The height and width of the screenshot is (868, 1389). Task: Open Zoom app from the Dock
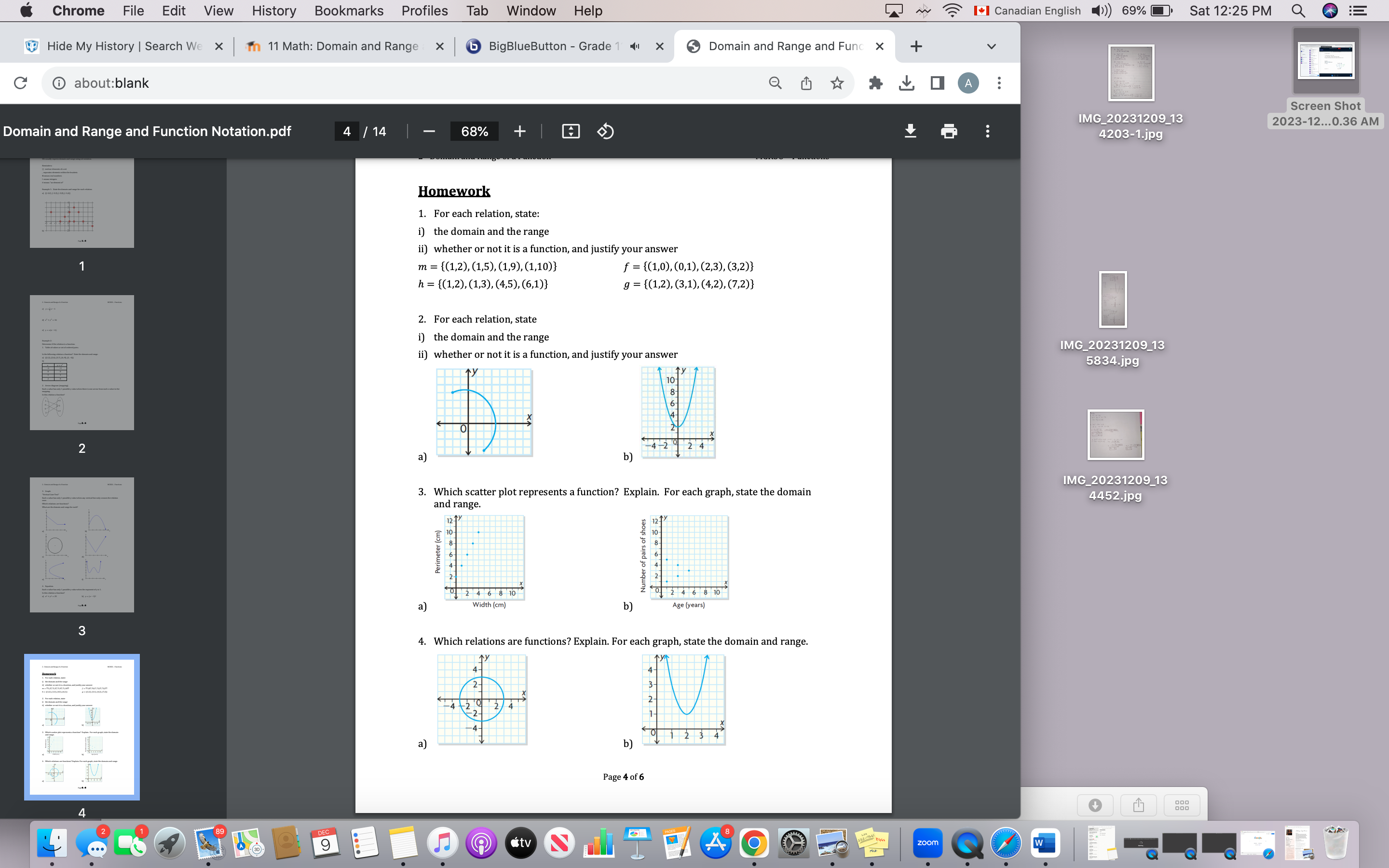point(927,843)
